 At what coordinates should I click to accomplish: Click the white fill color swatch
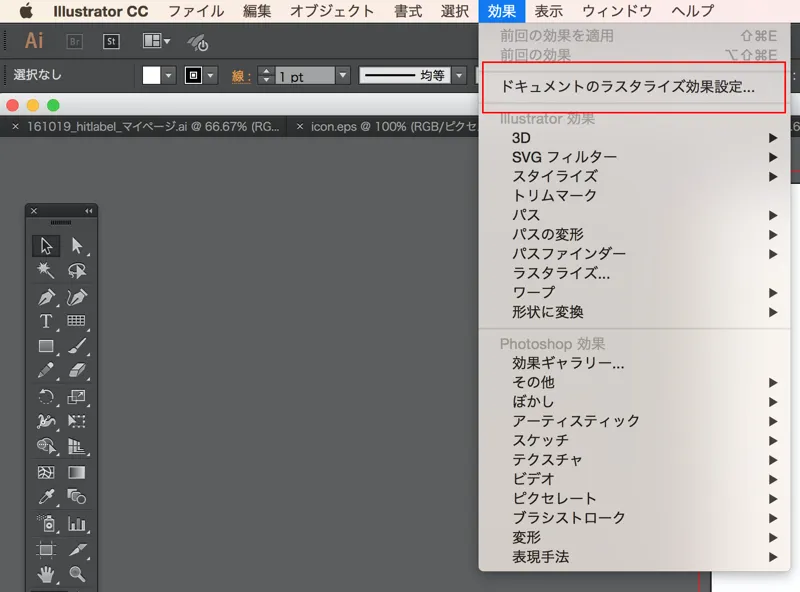[152, 76]
